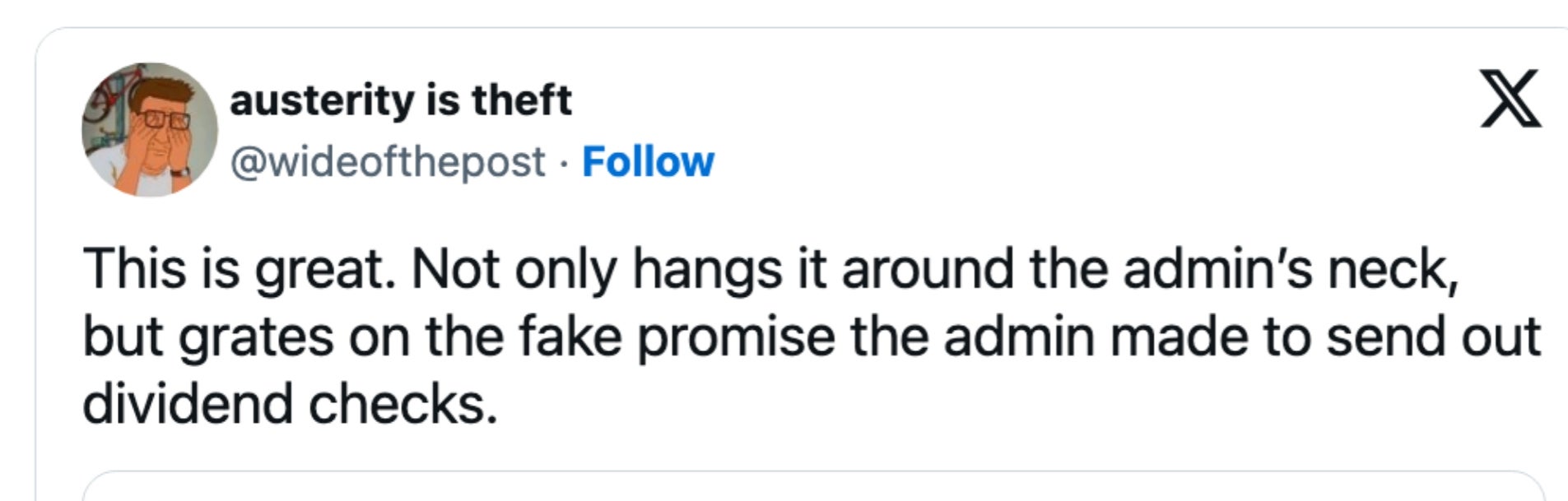
Task: Click the "dividend checks." line of the tweet
Action: pyautogui.click(x=291, y=404)
